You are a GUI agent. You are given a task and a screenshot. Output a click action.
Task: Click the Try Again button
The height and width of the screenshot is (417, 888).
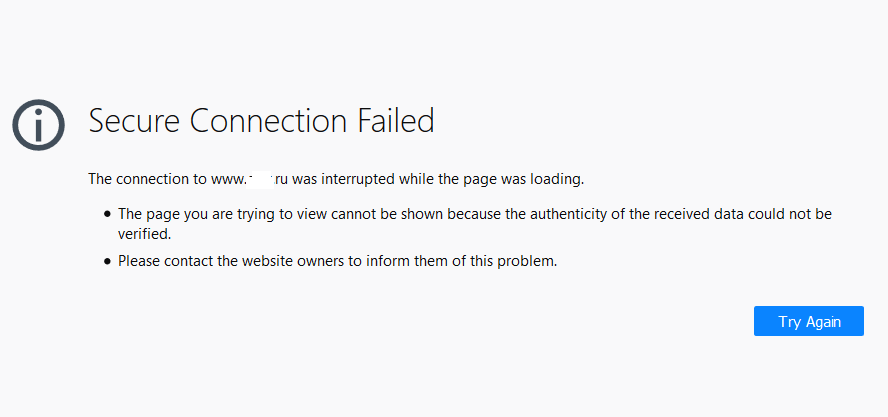(x=808, y=321)
